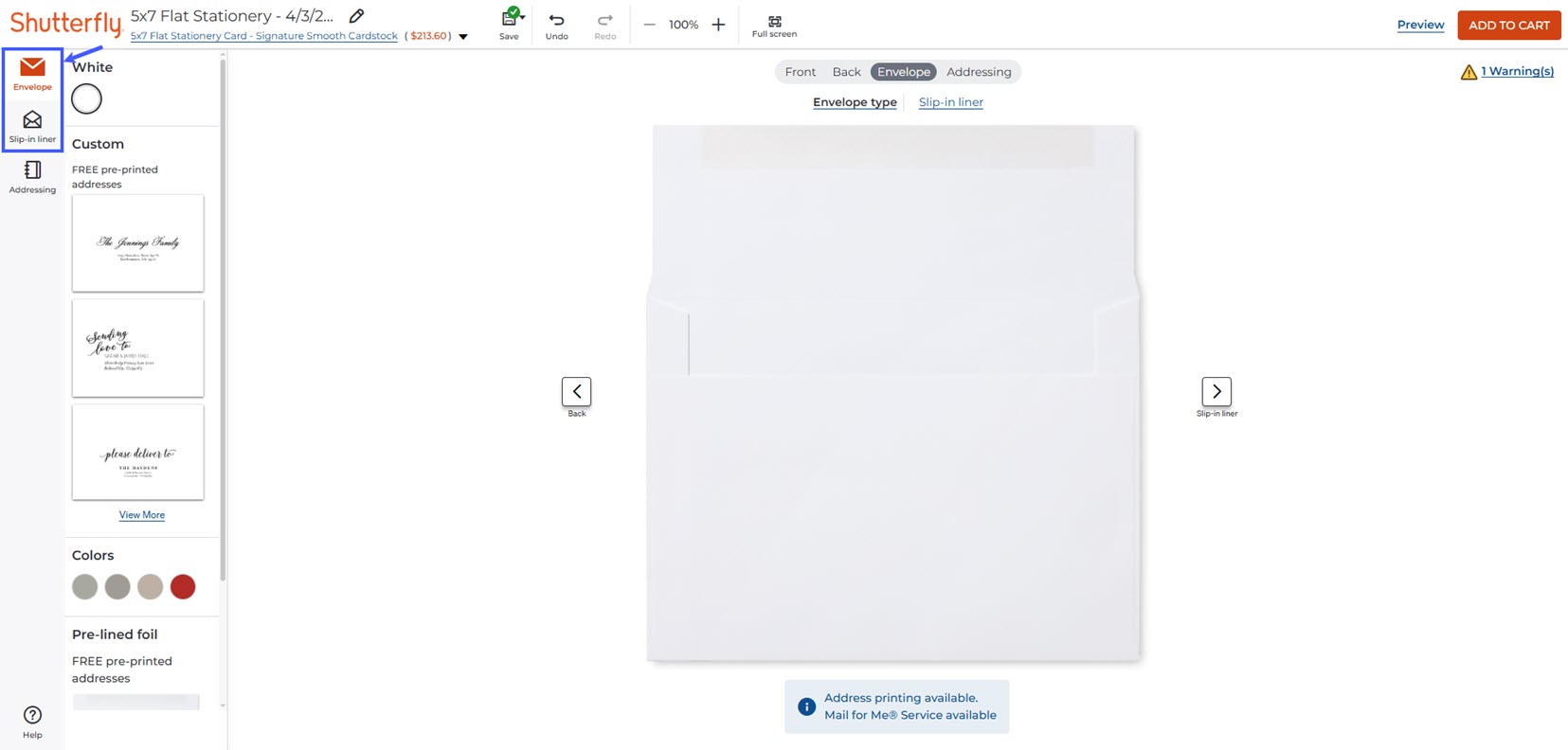Click the warning triangle icon
Screen dimensions: 1568x750
(x=1469, y=72)
